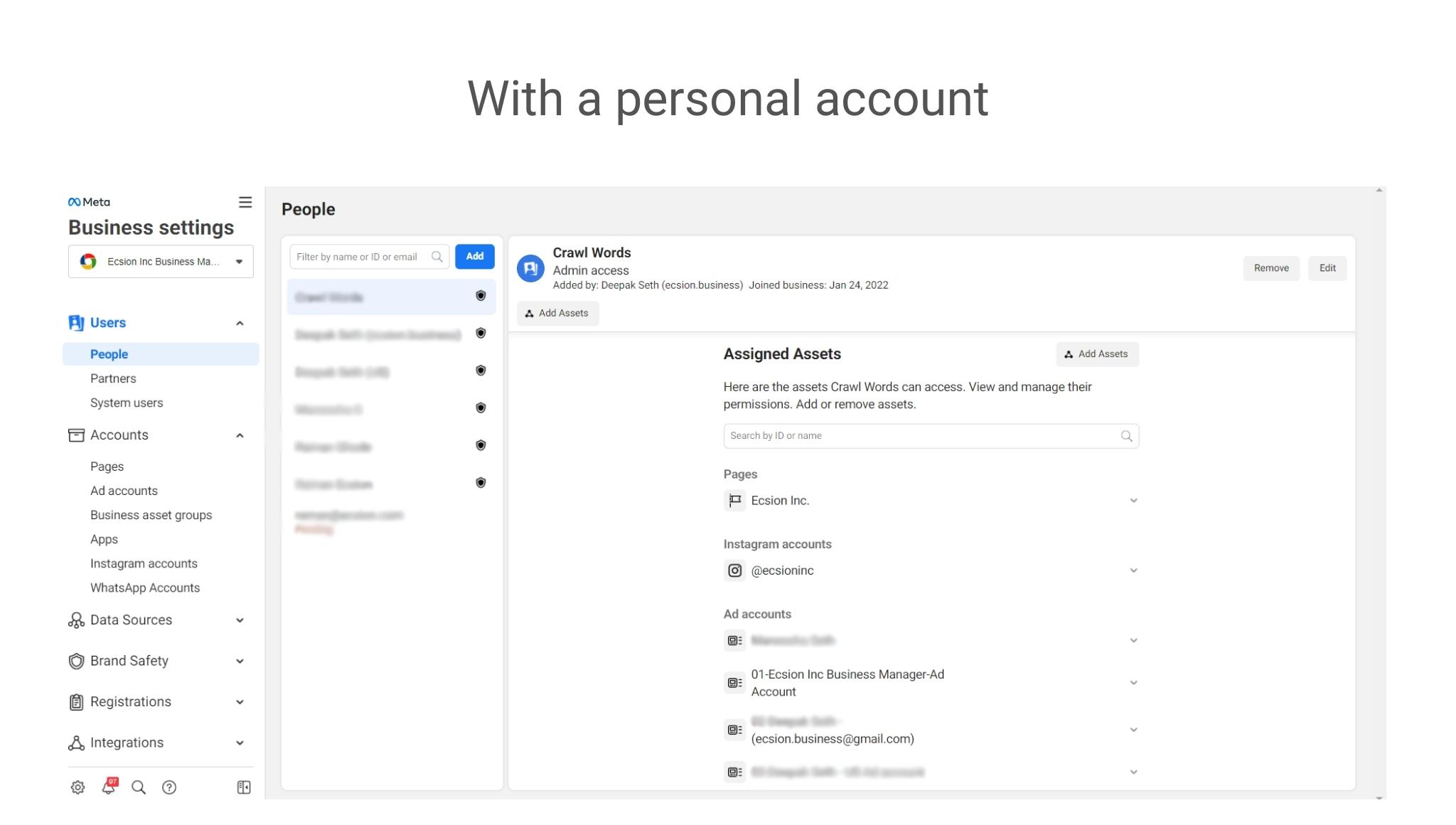Image resolution: width=1456 pixels, height=825 pixels.
Task: Focus the Search by ID or name field
Action: point(931,436)
